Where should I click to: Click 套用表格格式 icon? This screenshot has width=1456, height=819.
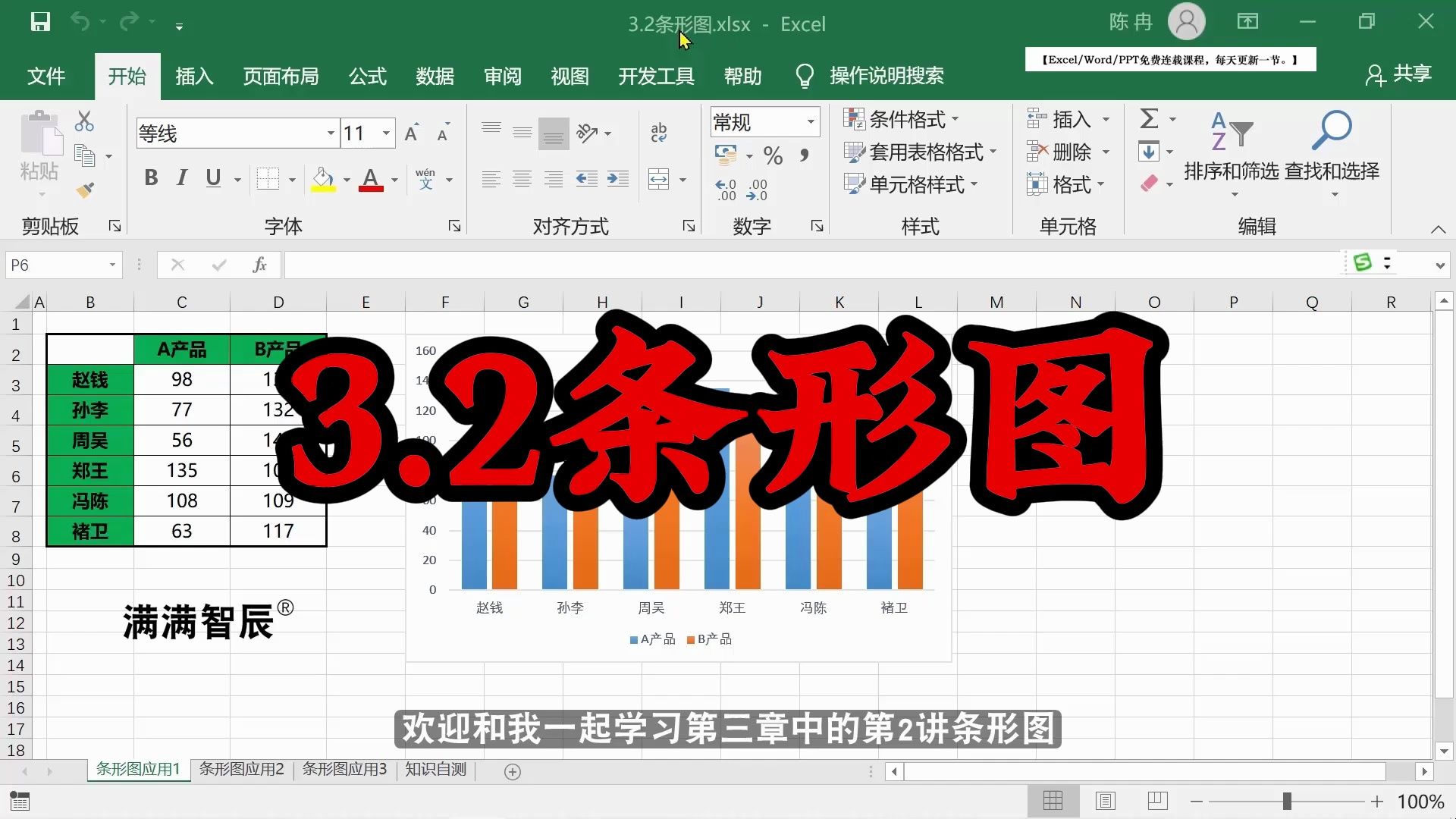(855, 152)
